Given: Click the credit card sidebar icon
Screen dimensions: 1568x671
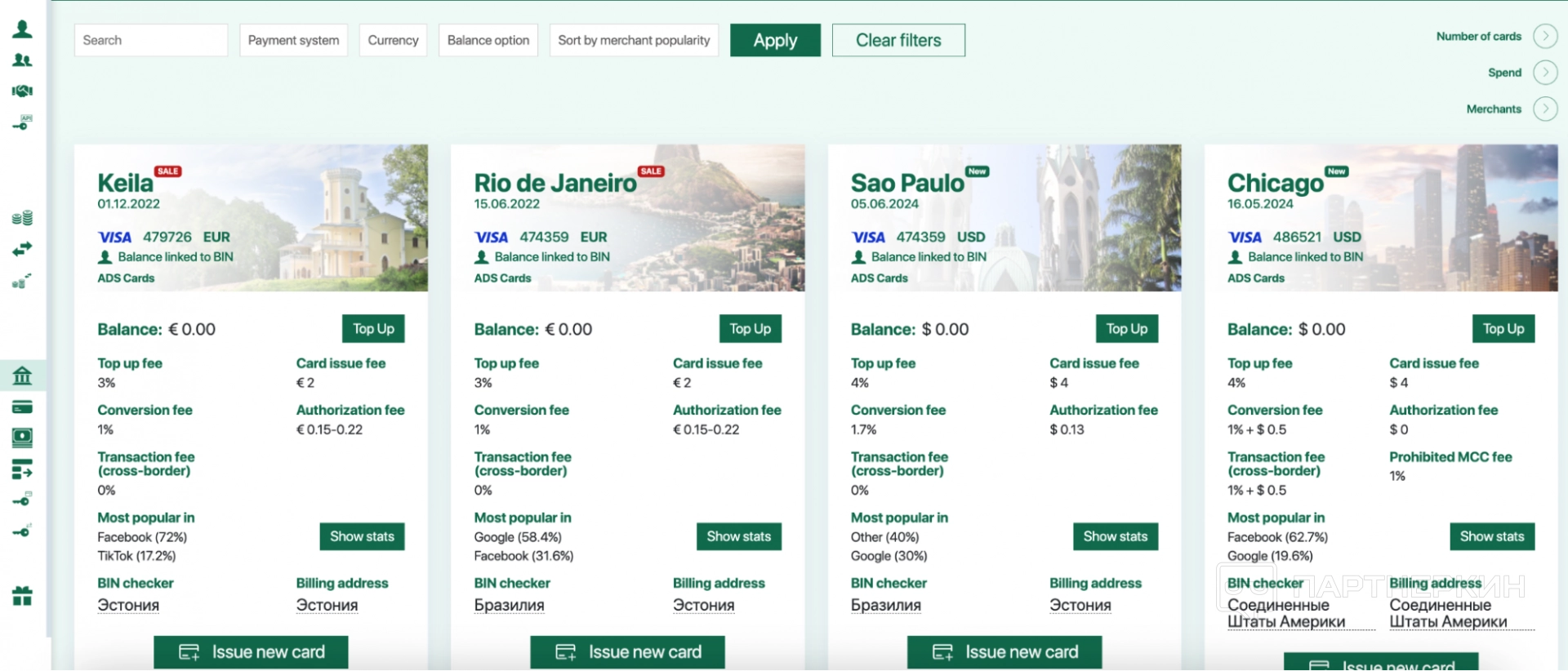Looking at the screenshot, I should point(23,407).
